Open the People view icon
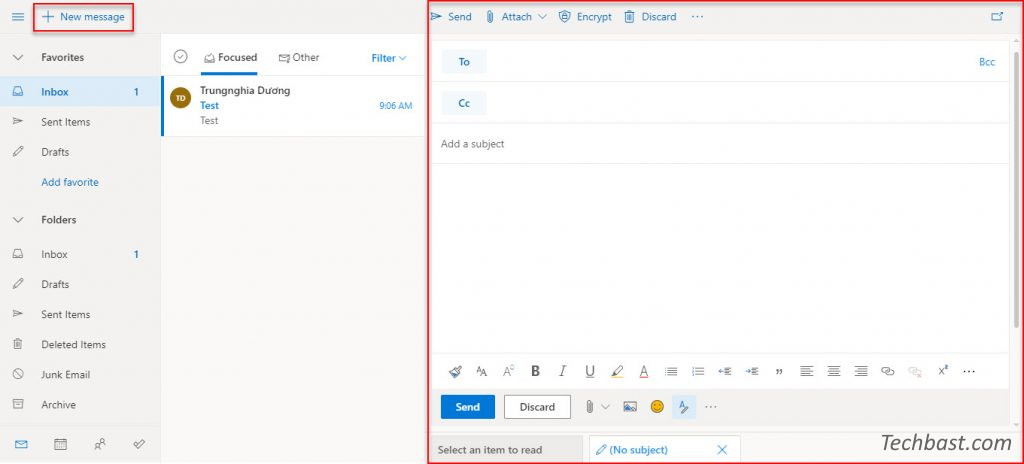 point(99,444)
